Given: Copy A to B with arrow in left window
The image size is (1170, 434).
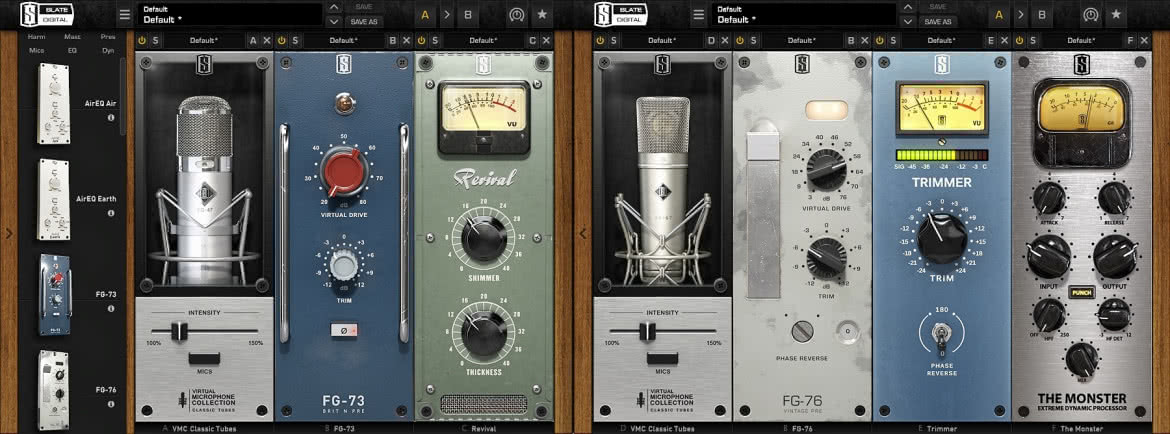Looking at the screenshot, I should 447,14.
